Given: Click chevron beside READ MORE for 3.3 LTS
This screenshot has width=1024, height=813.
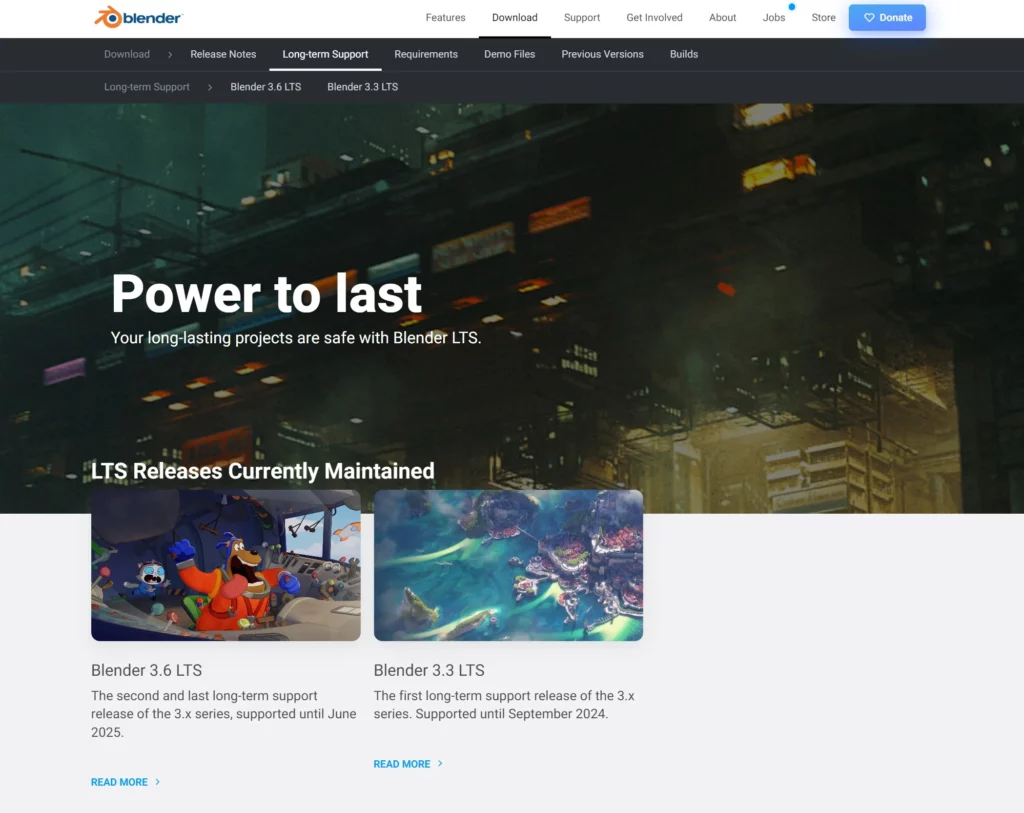Looking at the screenshot, I should (x=440, y=763).
